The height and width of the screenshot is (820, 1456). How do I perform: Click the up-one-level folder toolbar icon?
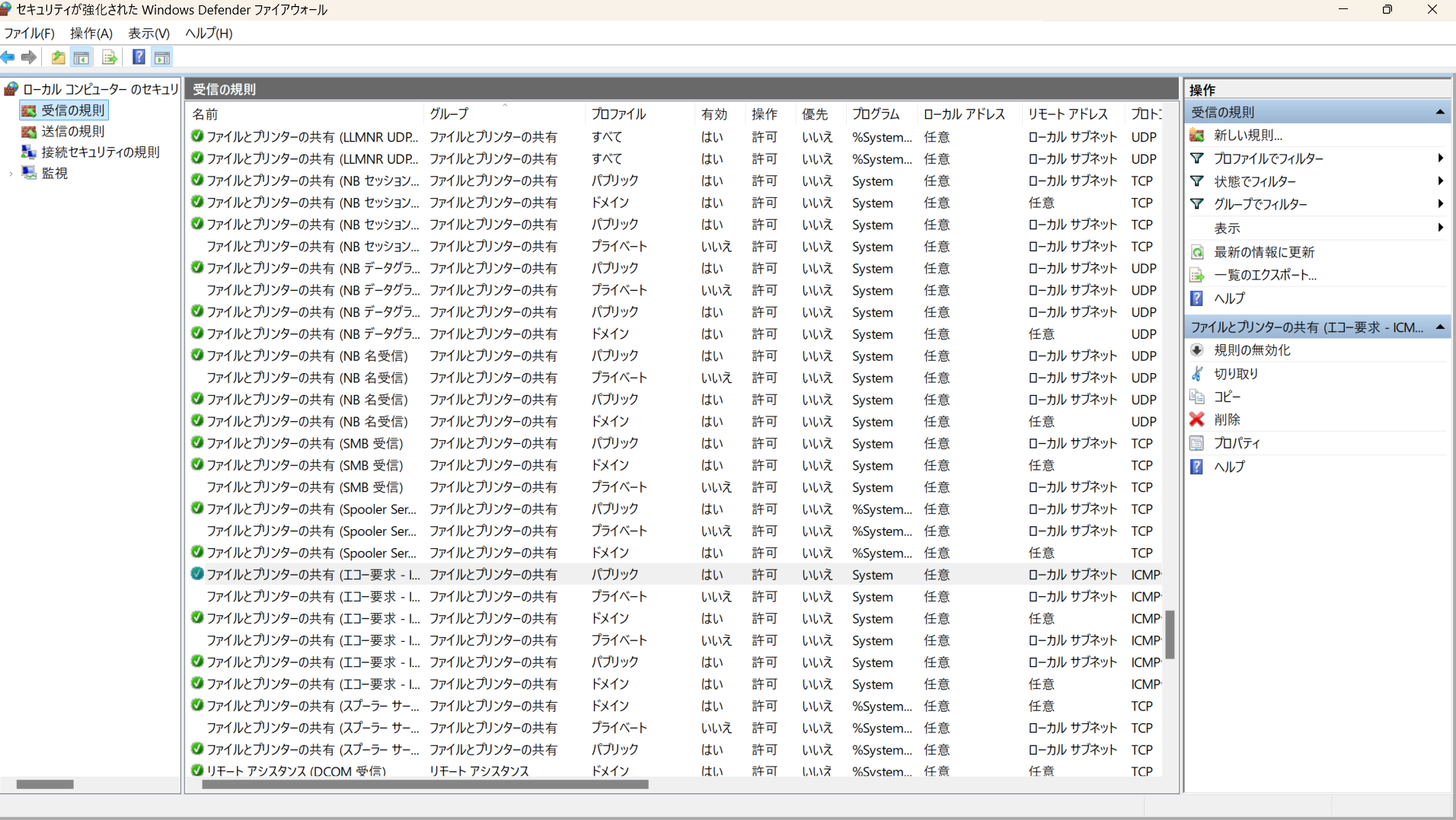(58, 57)
